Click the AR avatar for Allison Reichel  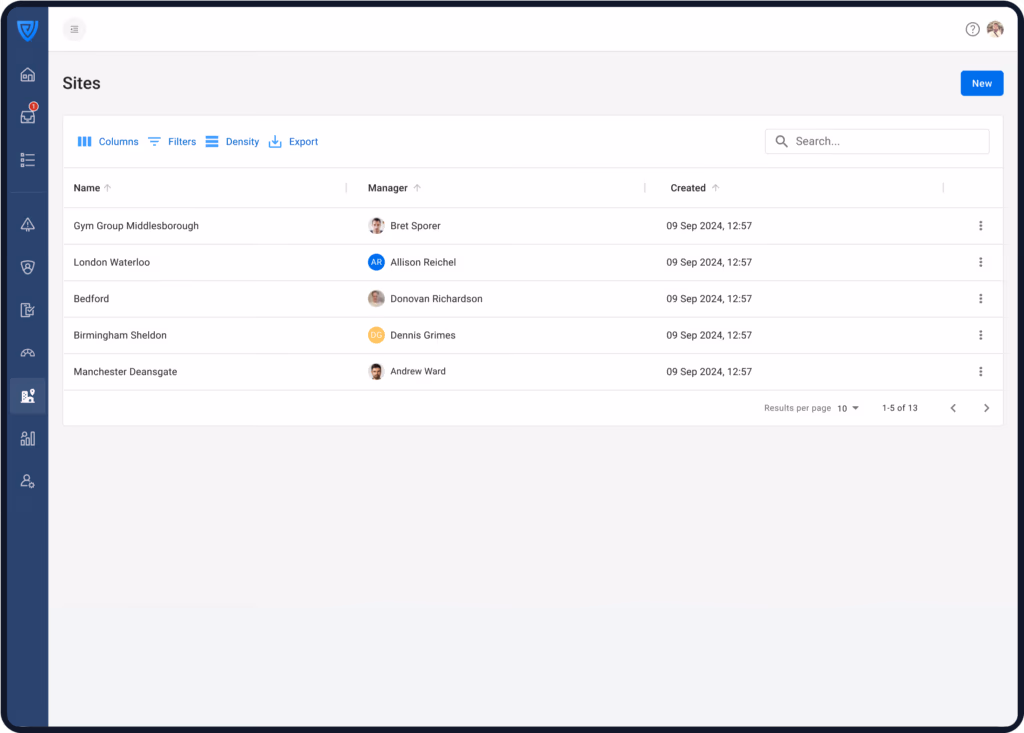(376, 263)
